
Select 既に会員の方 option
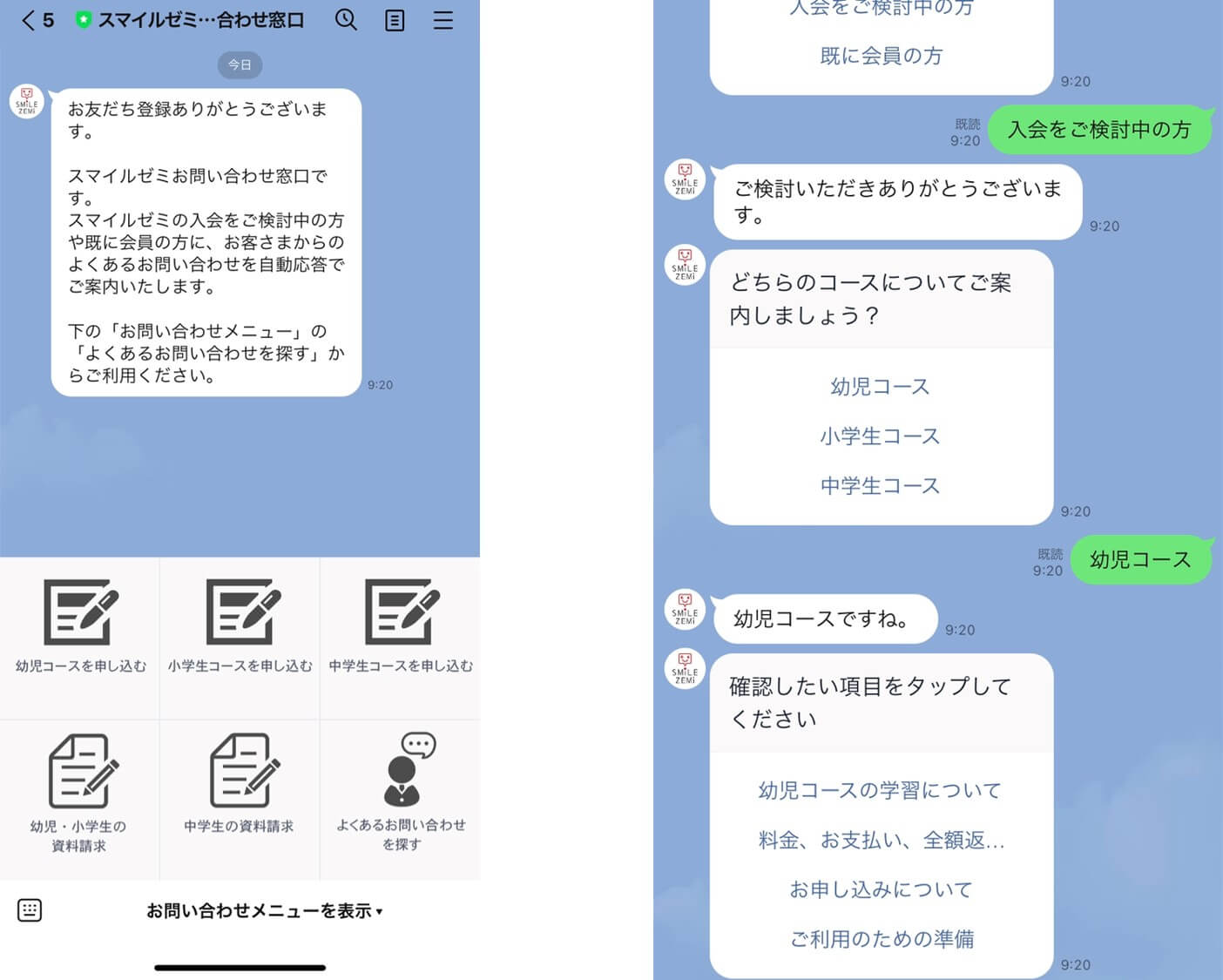coord(882,56)
